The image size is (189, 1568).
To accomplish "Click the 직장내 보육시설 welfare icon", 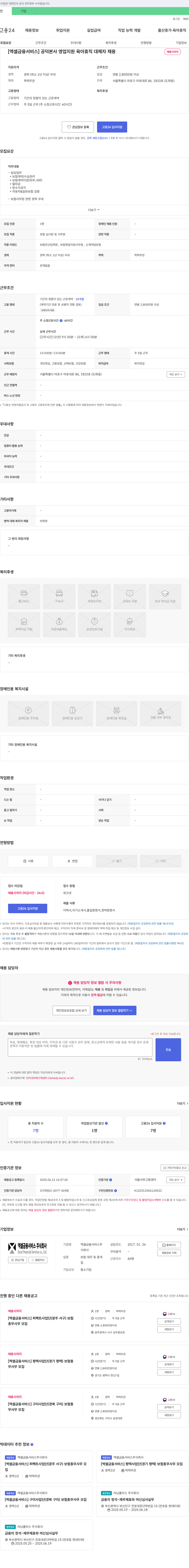I will [x=94, y=625].
